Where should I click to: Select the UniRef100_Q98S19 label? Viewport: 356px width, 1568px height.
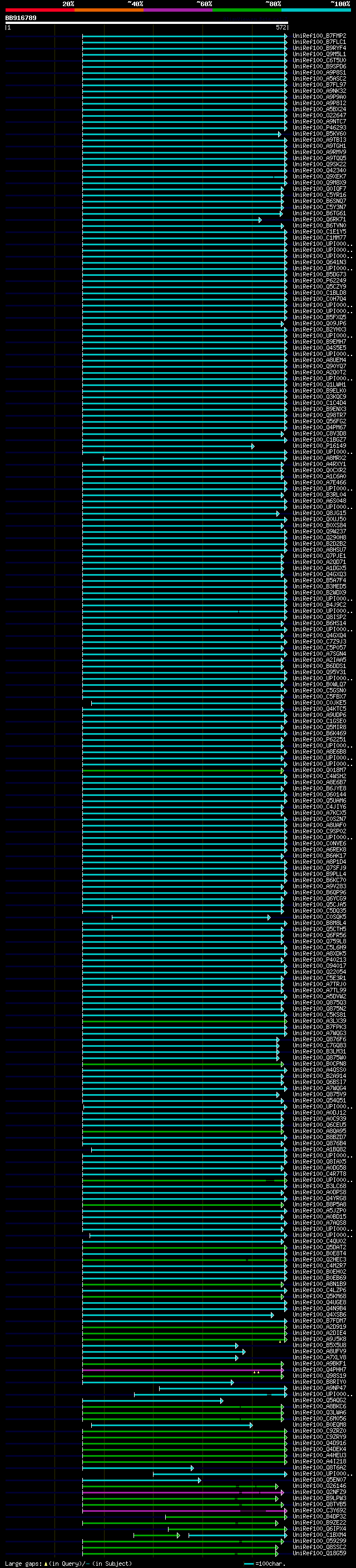pos(319,1376)
